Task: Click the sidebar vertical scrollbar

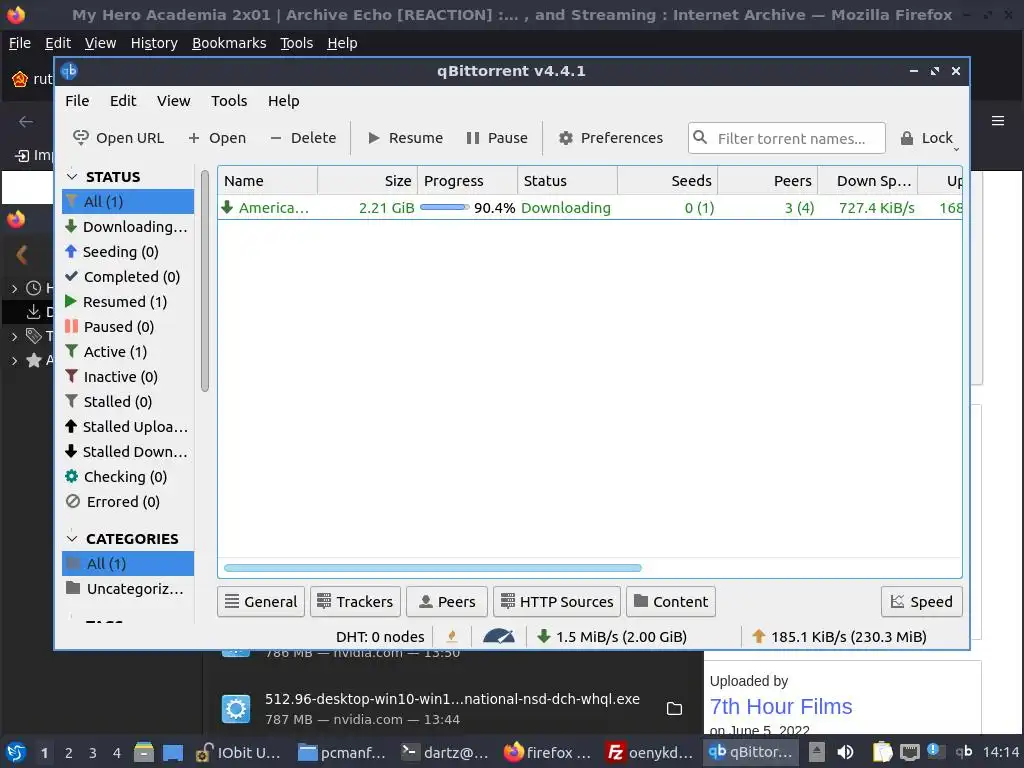Action: pos(204,281)
